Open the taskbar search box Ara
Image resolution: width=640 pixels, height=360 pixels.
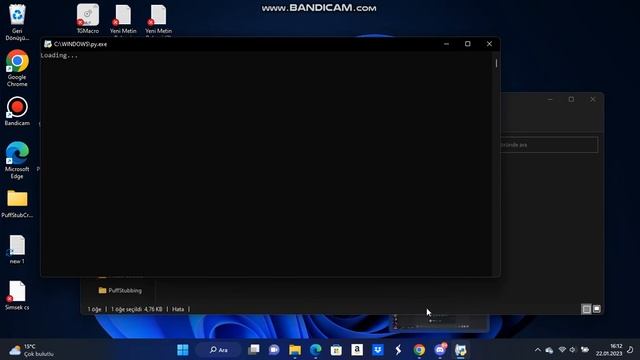[218, 350]
